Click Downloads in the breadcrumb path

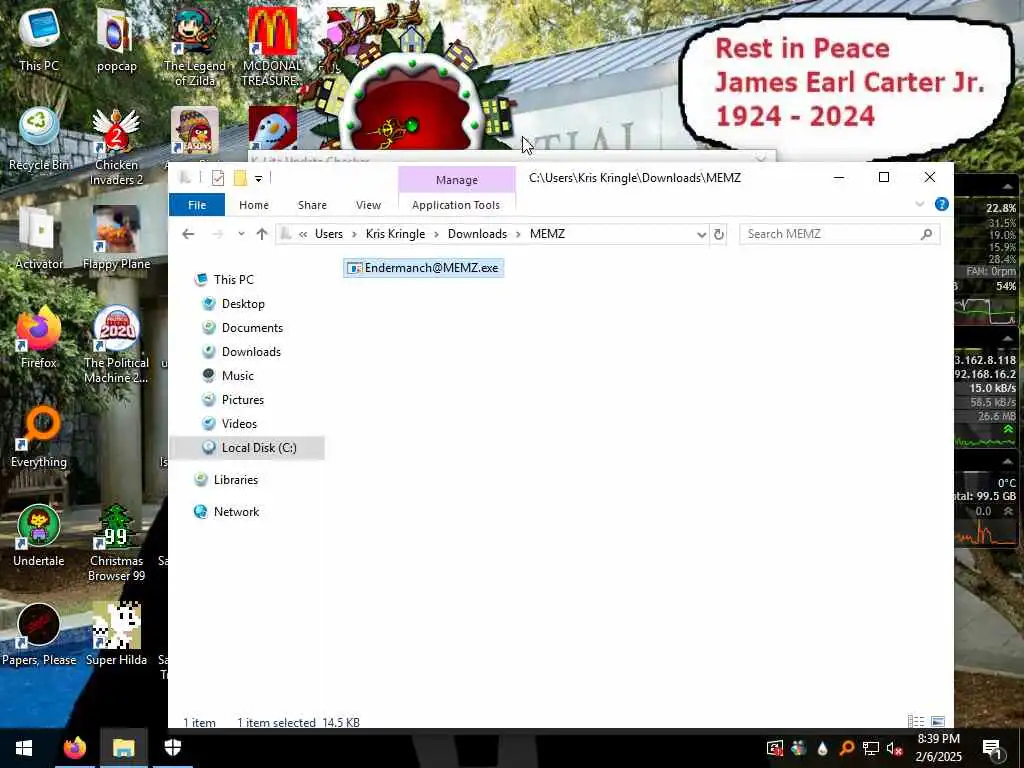pos(477,234)
